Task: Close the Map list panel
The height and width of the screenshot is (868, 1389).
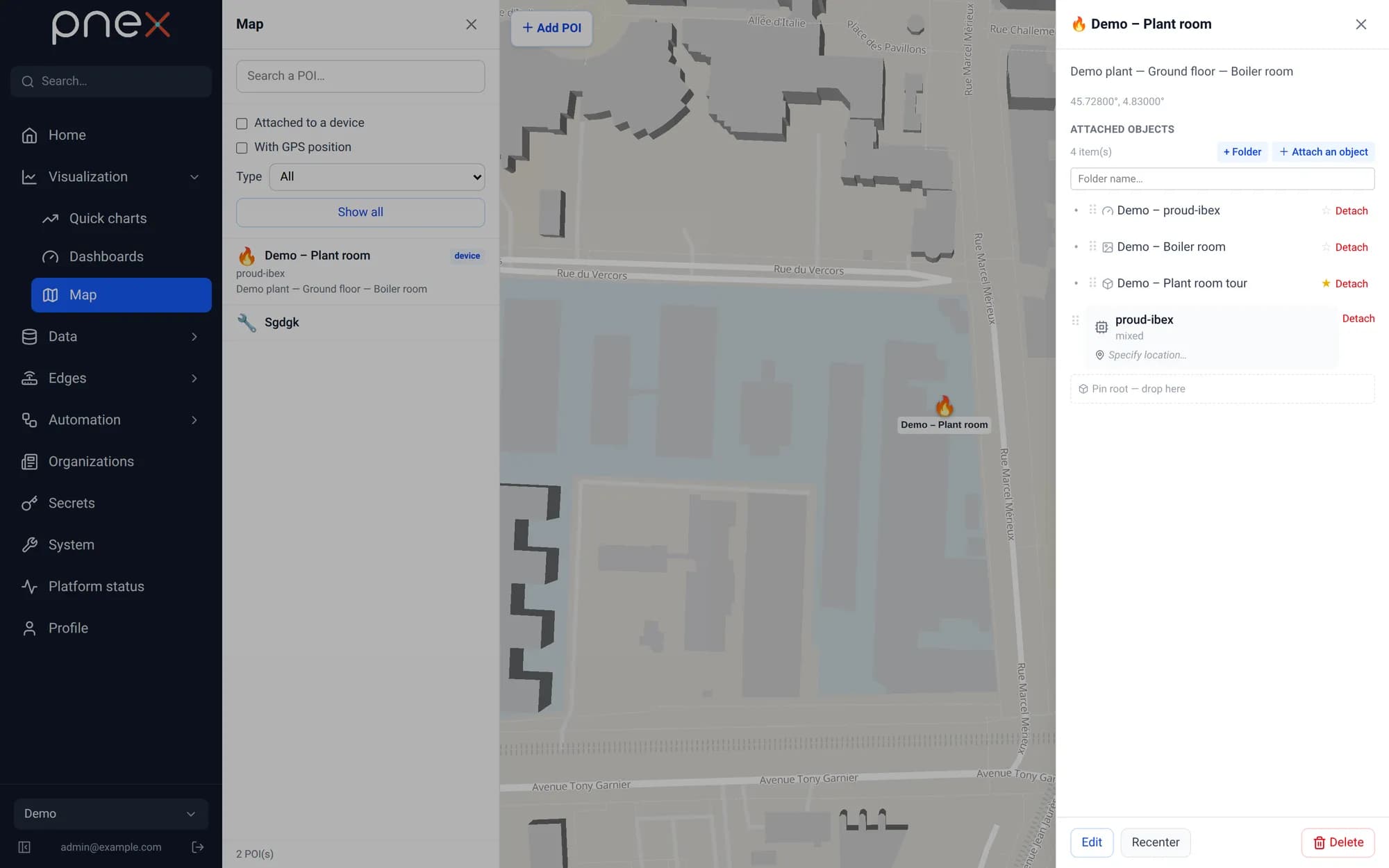Action: [471, 24]
